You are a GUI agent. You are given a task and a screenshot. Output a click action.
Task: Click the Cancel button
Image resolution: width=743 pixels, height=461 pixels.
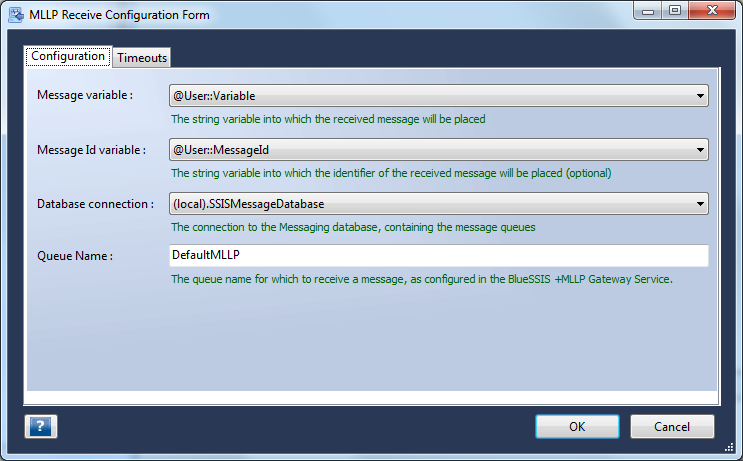pos(672,426)
